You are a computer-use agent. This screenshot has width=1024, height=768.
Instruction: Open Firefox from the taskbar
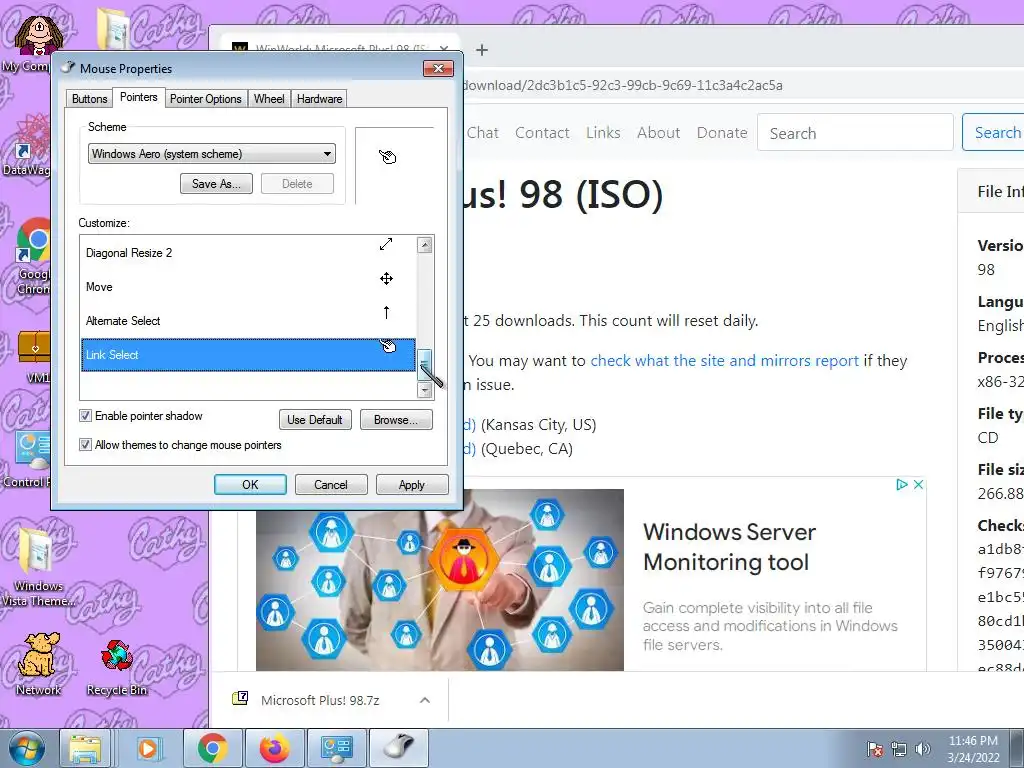pyautogui.click(x=274, y=748)
